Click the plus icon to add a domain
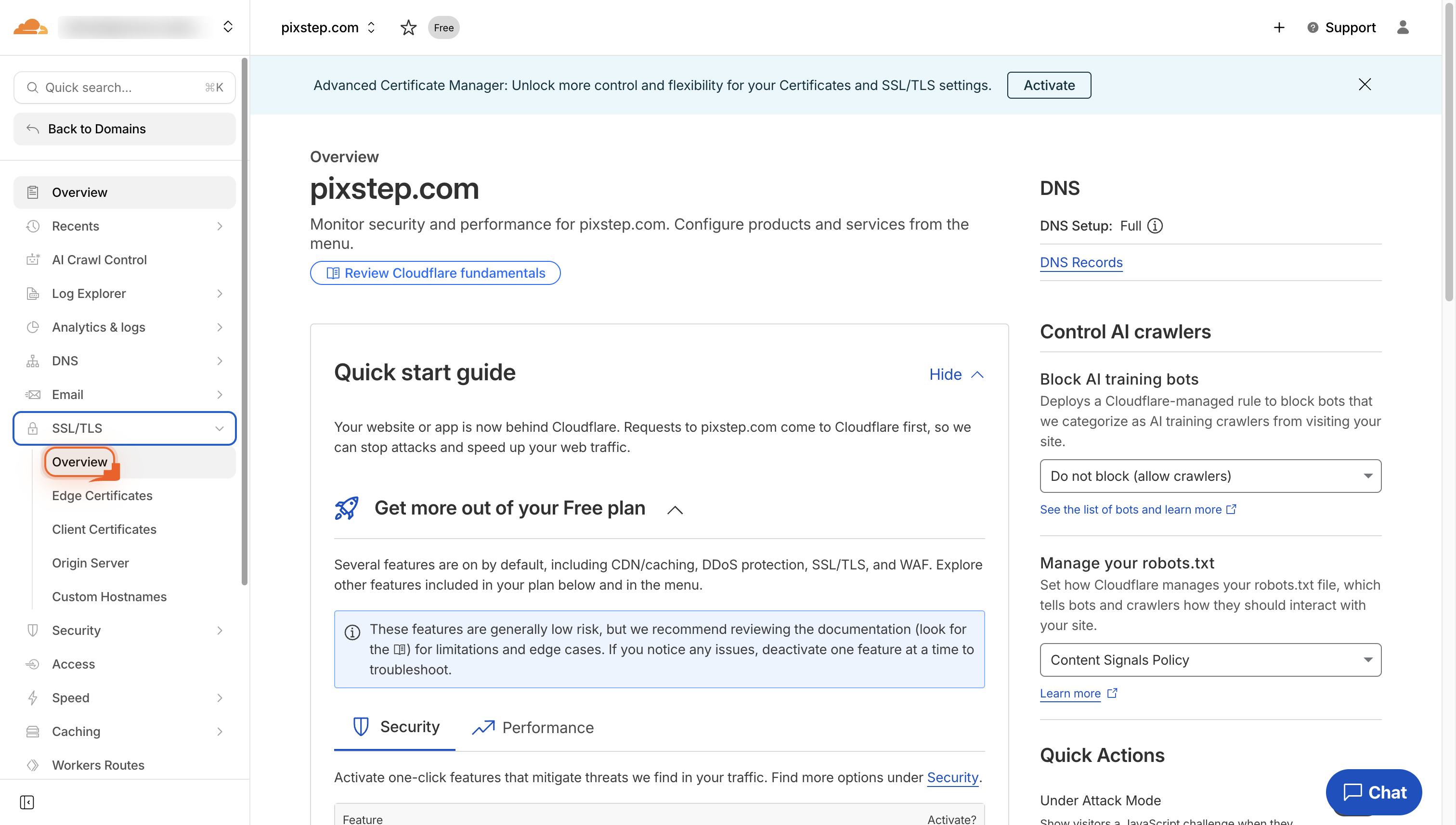 (x=1279, y=27)
